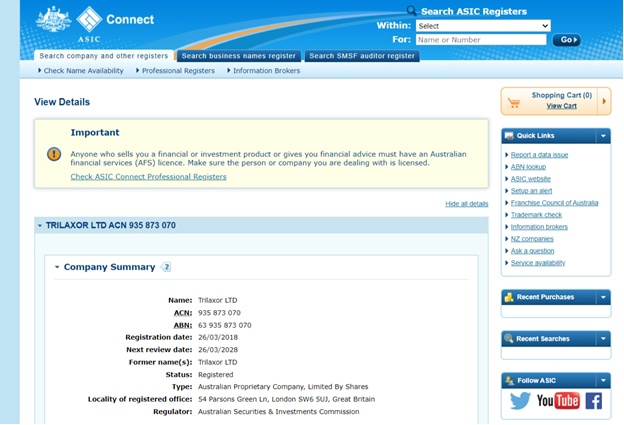Click the registration date 26/03/2018

click(x=218, y=337)
